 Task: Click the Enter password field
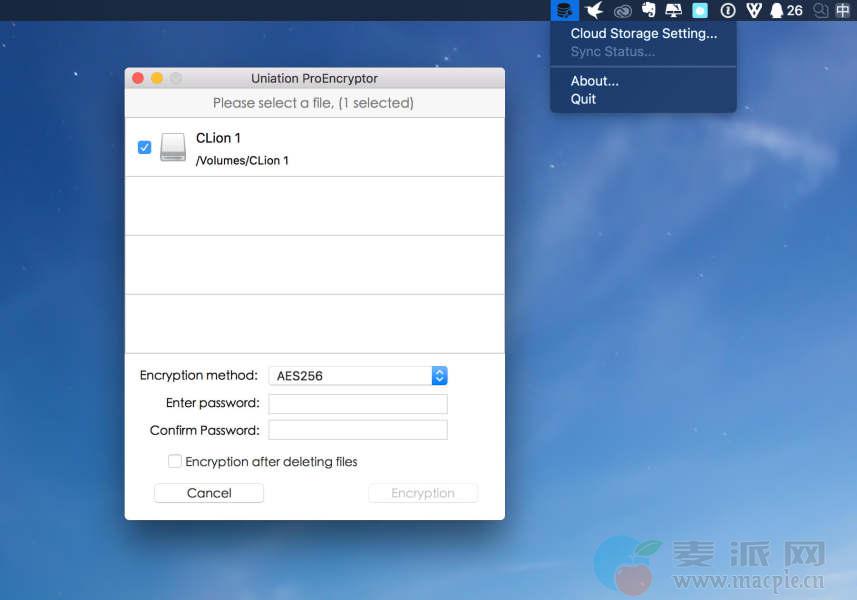coord(357,403)
